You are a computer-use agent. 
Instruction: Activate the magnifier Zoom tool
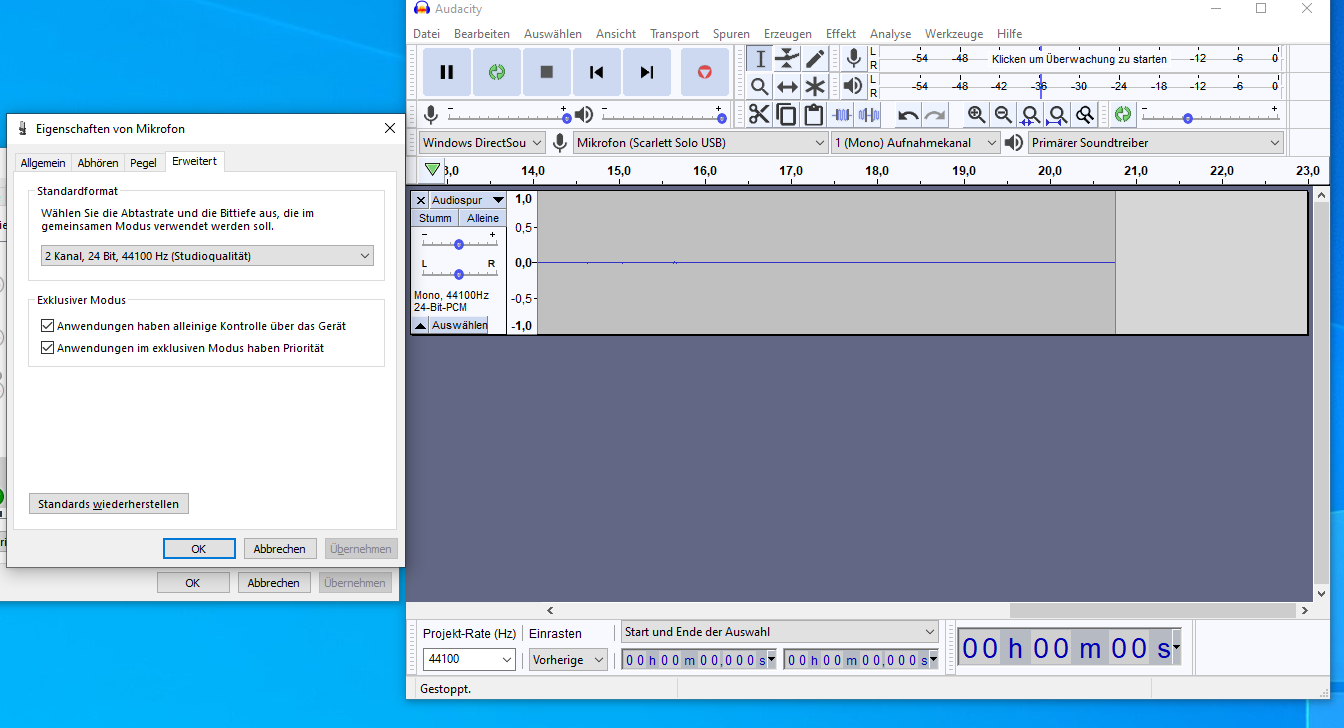pos(760,86)
